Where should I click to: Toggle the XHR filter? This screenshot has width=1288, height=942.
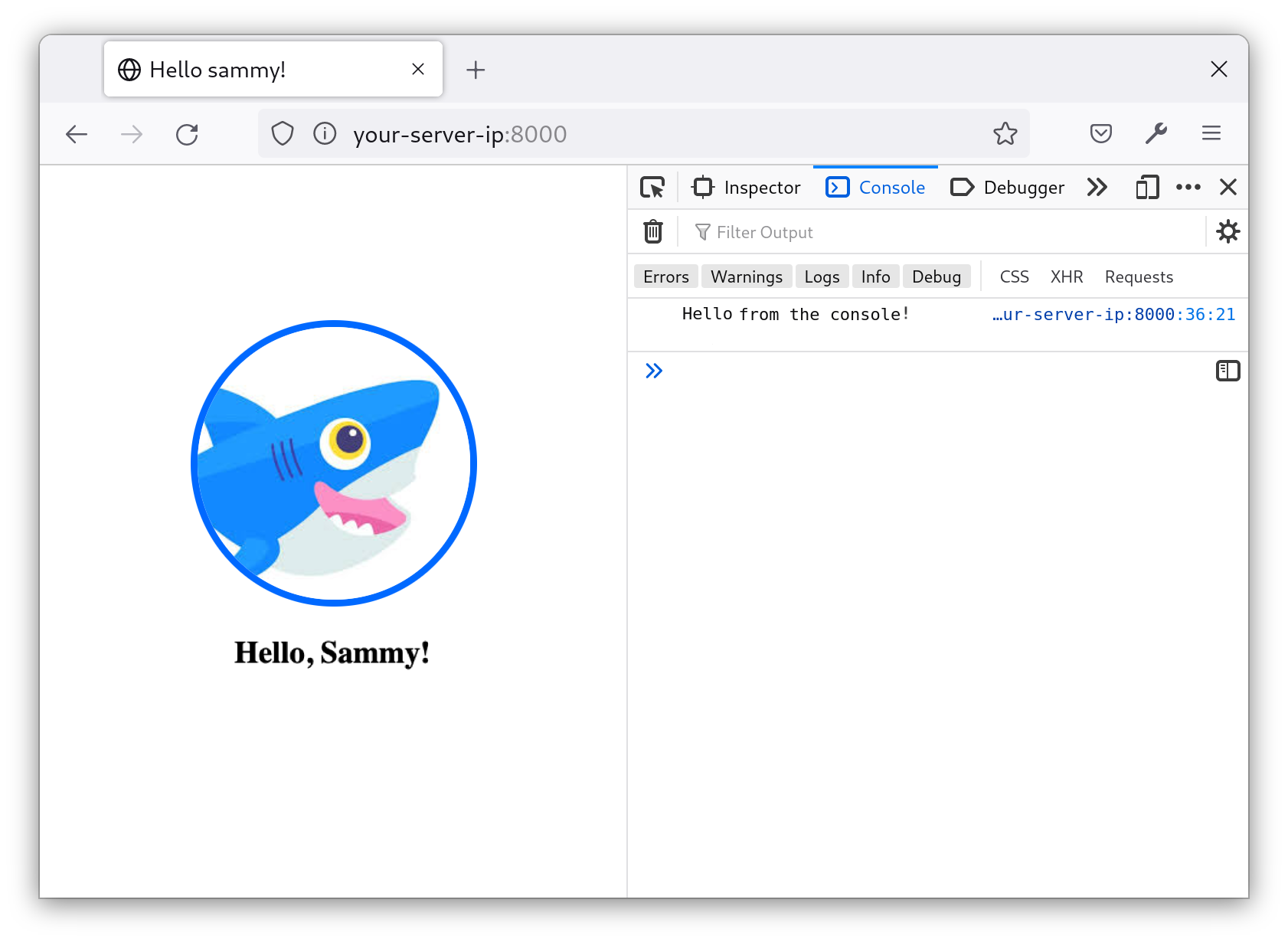(x=1067, y=276)
